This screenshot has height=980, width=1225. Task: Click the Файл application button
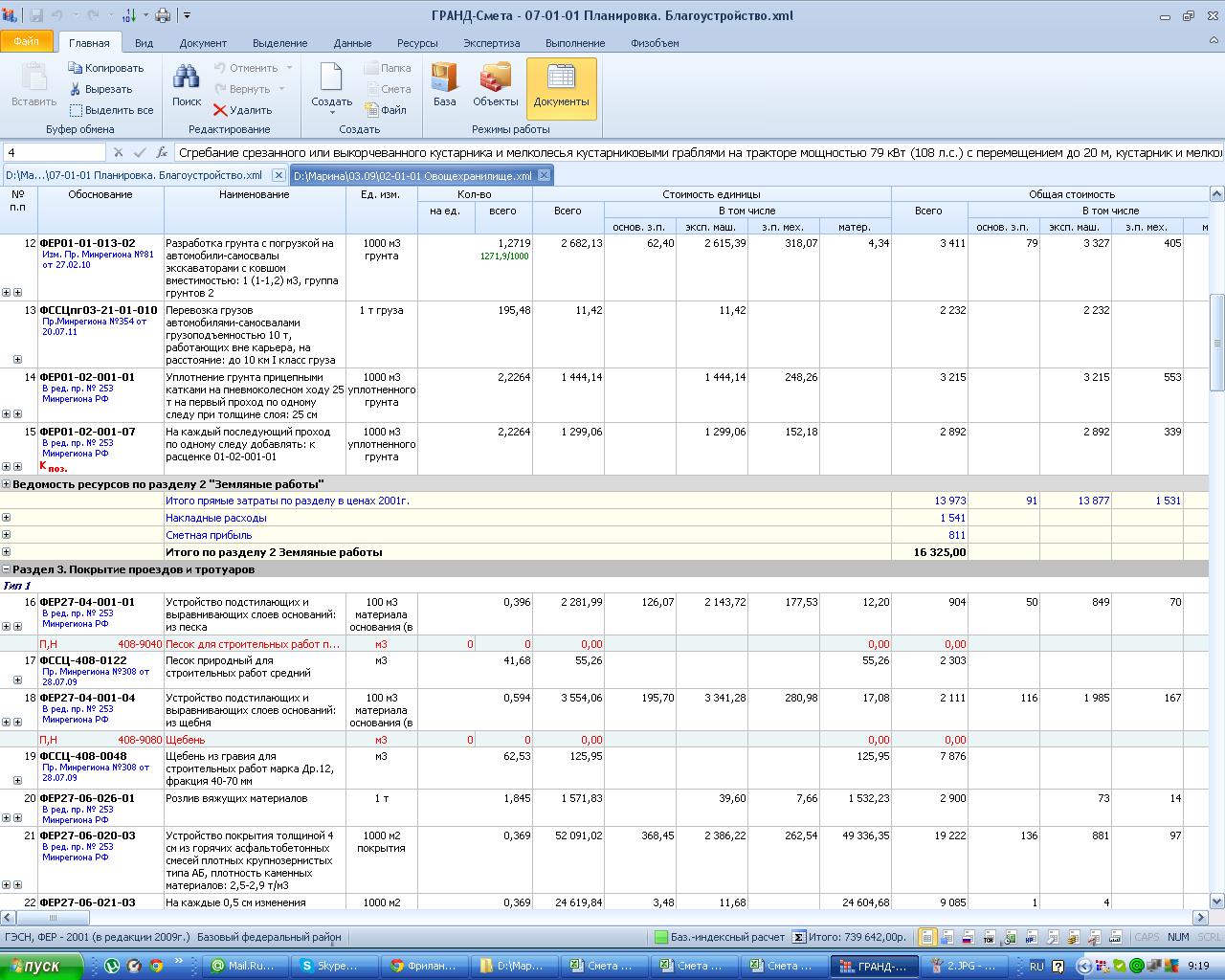(27, 42)
